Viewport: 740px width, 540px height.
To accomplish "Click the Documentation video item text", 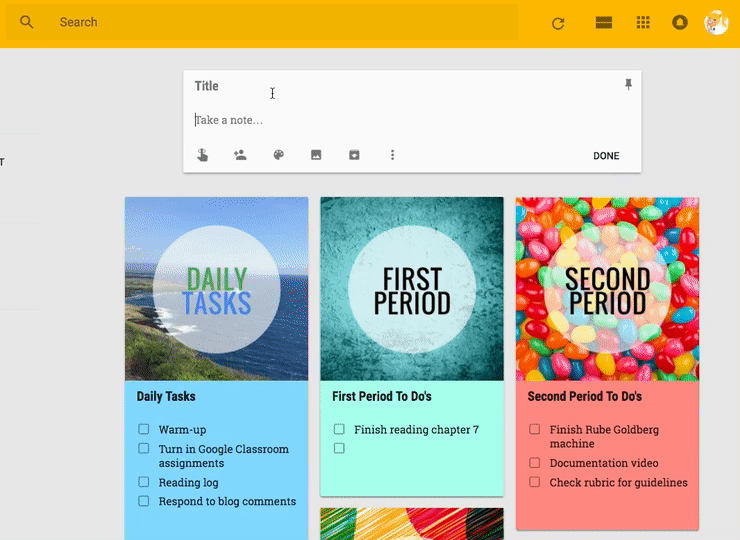I will pyautogui.click(x=604, y=463).
